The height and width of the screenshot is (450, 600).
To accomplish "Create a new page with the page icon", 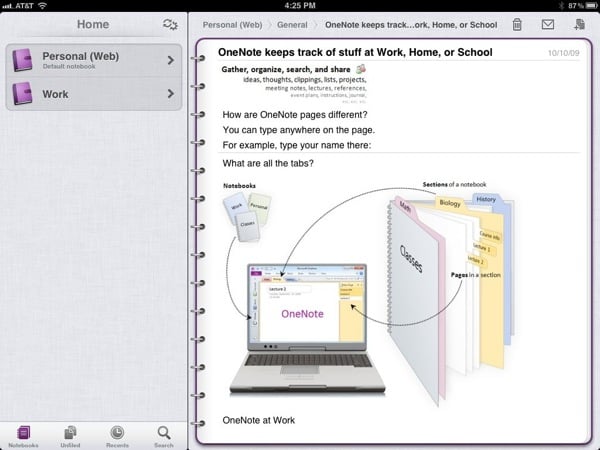I will pos(579,24).
